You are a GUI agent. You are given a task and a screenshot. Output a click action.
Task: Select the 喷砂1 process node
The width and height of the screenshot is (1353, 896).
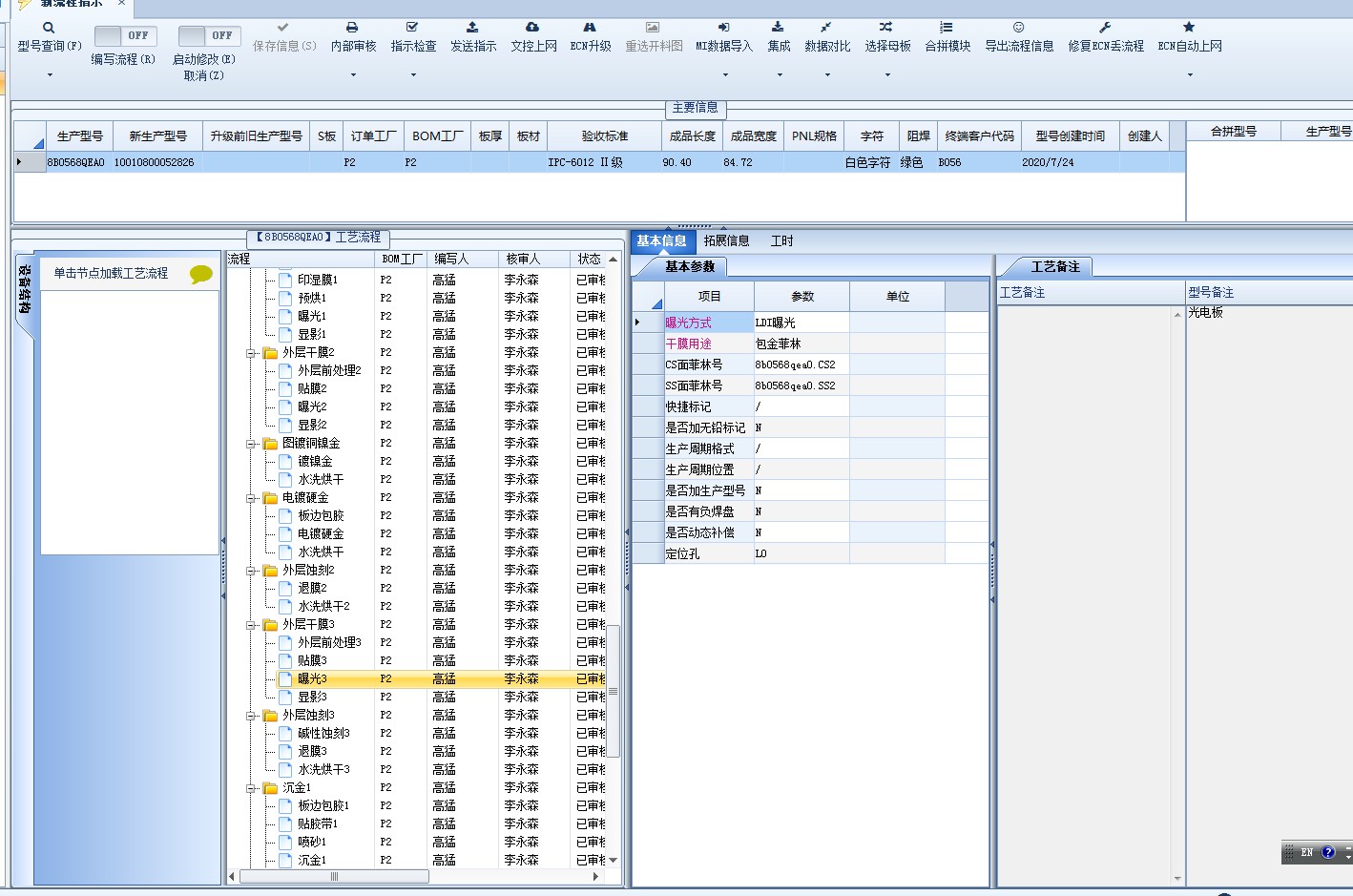[312, 843]
